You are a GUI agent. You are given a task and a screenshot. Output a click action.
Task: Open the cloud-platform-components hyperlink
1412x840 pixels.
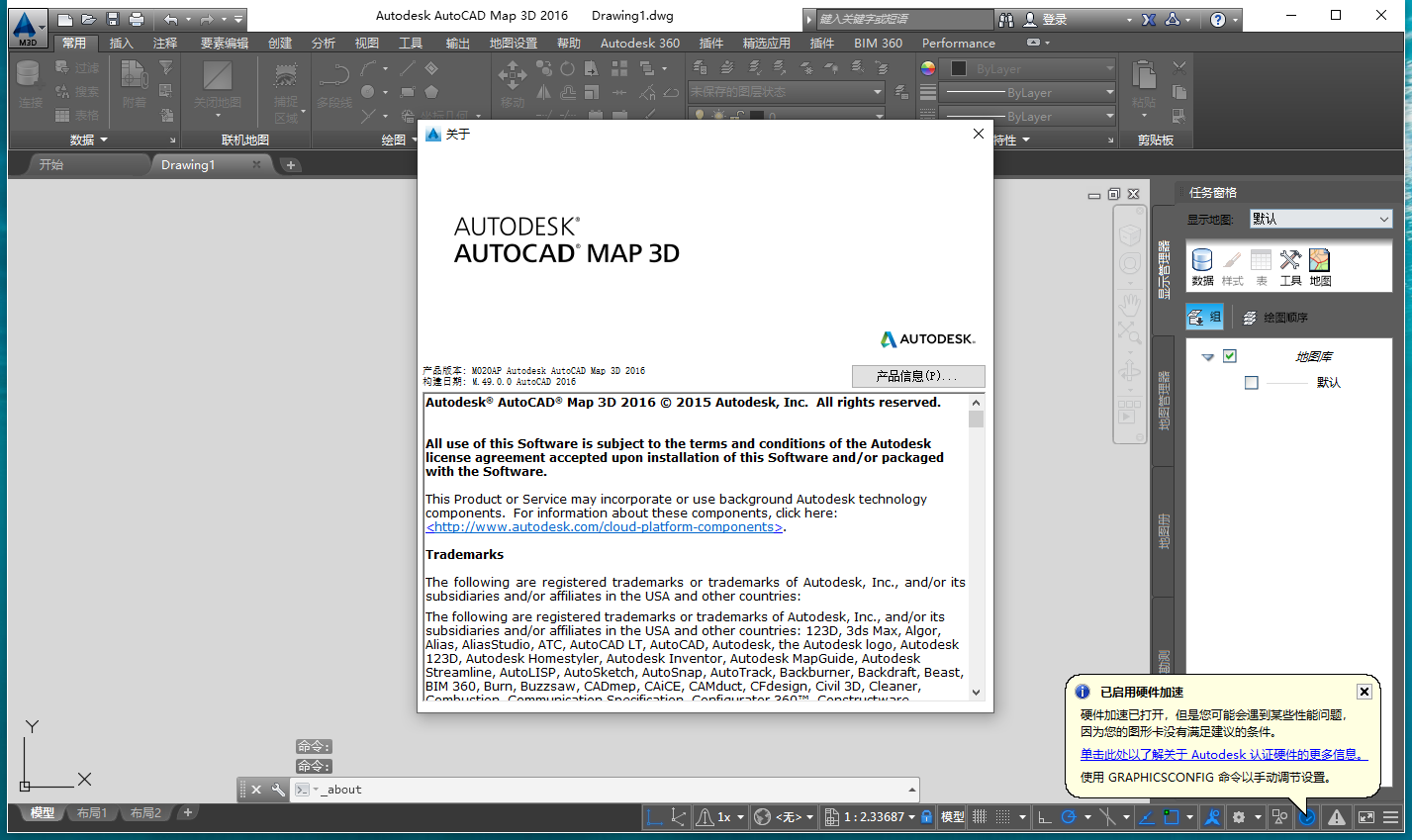coord(602,526)
